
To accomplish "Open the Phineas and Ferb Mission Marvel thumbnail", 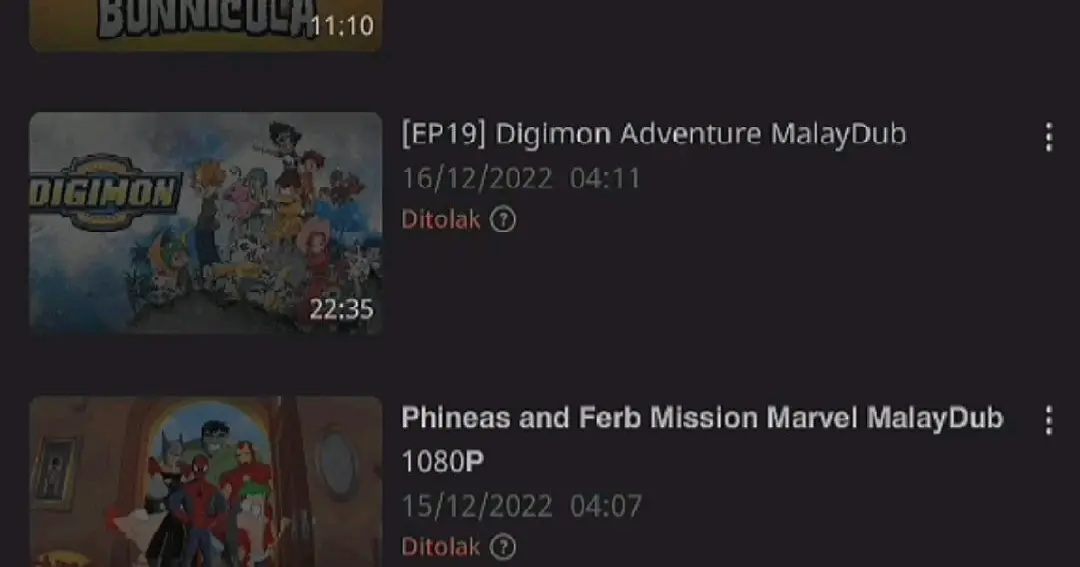I will coord(205,482).
